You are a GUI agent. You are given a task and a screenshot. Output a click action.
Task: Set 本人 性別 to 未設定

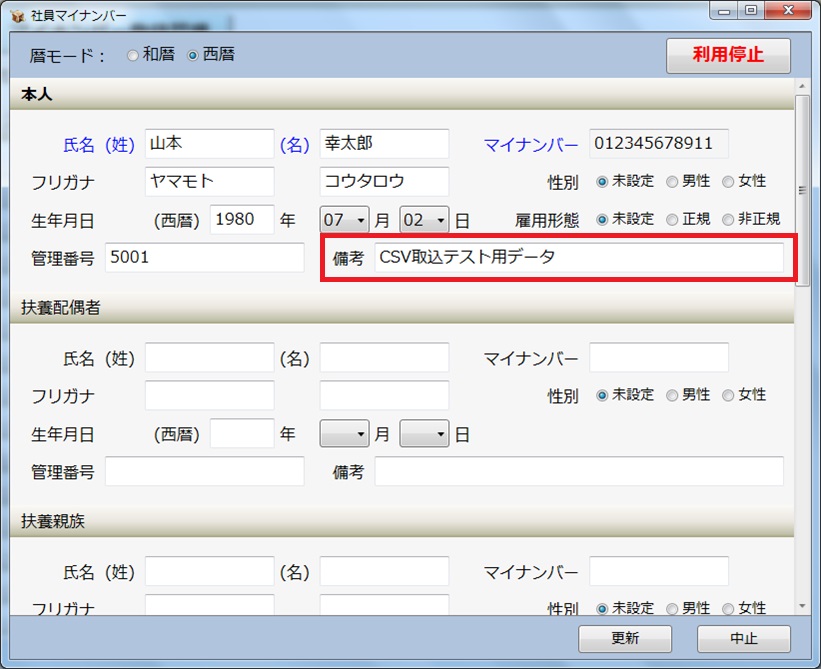click(x=602, y=182)
